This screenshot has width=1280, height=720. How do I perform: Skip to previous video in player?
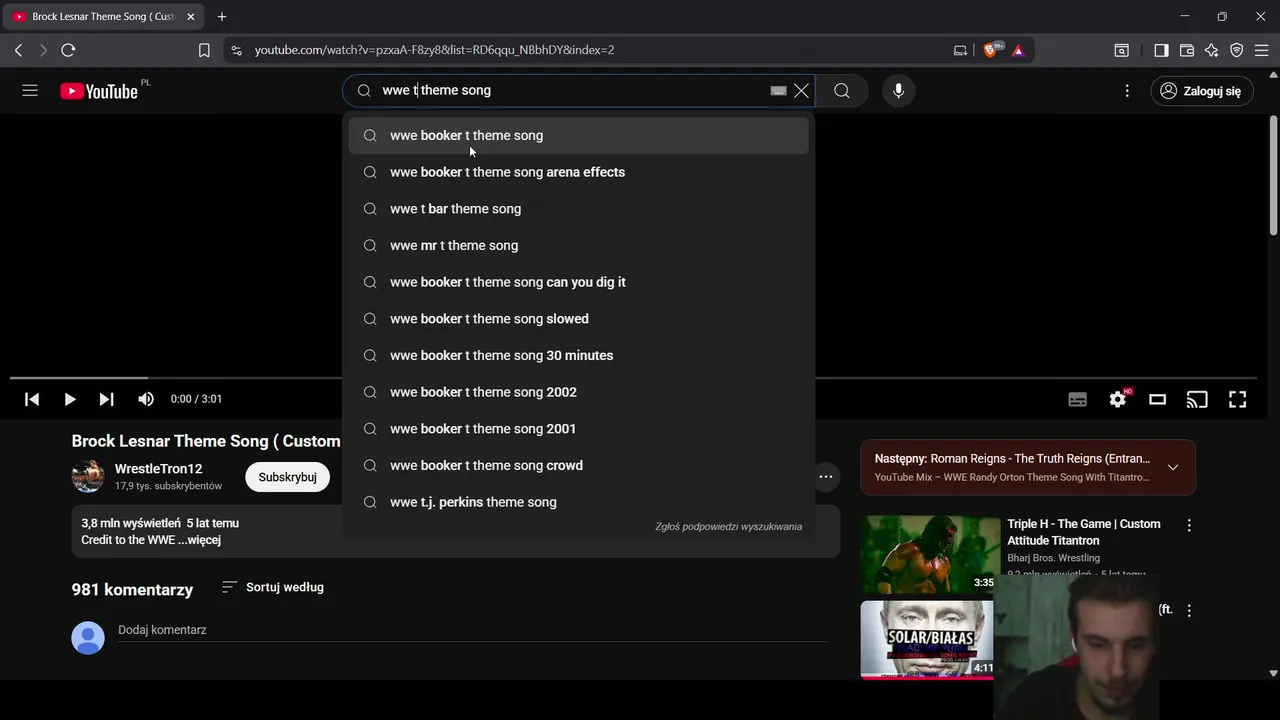click(x=32, y=399)
